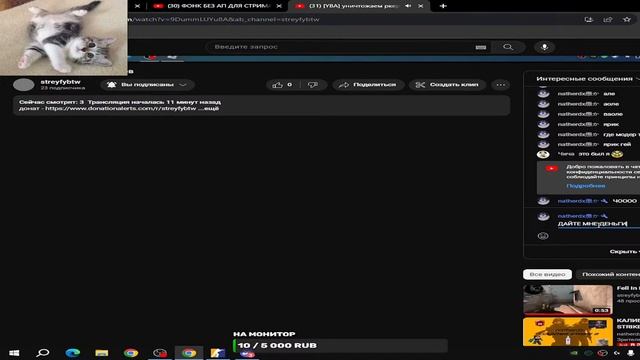Activate voice search microphone icon
Screen dimensions: 640x360
click(x=544, y=47)
